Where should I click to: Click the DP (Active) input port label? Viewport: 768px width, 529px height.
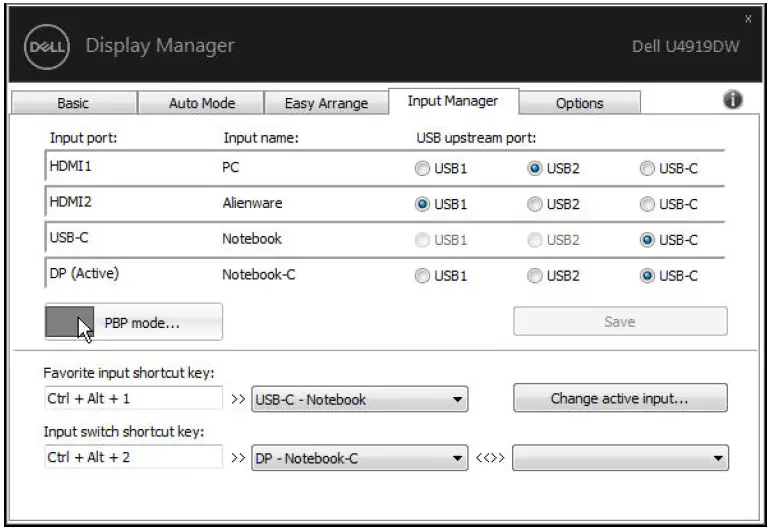(x=84, y=273)
